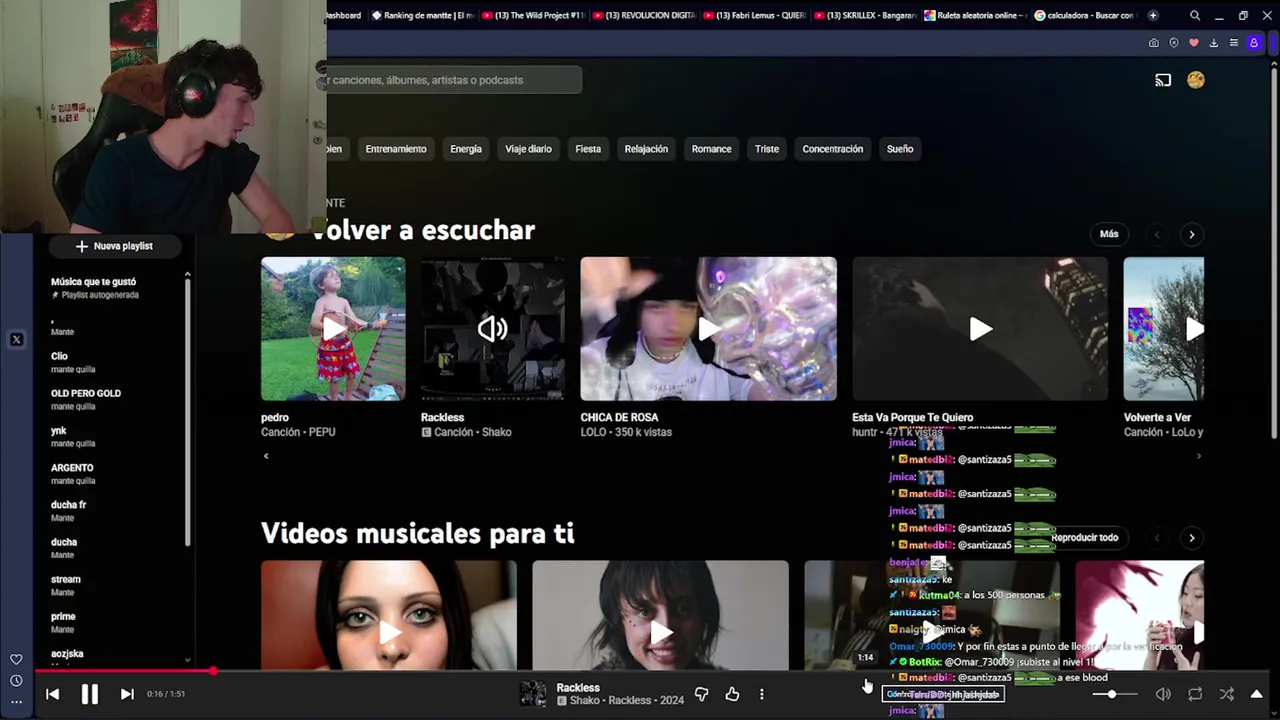Viewport: 1280px width, 720px height.
Task: Open the browser easy setup menu icon
Action: coord(1234,43)
